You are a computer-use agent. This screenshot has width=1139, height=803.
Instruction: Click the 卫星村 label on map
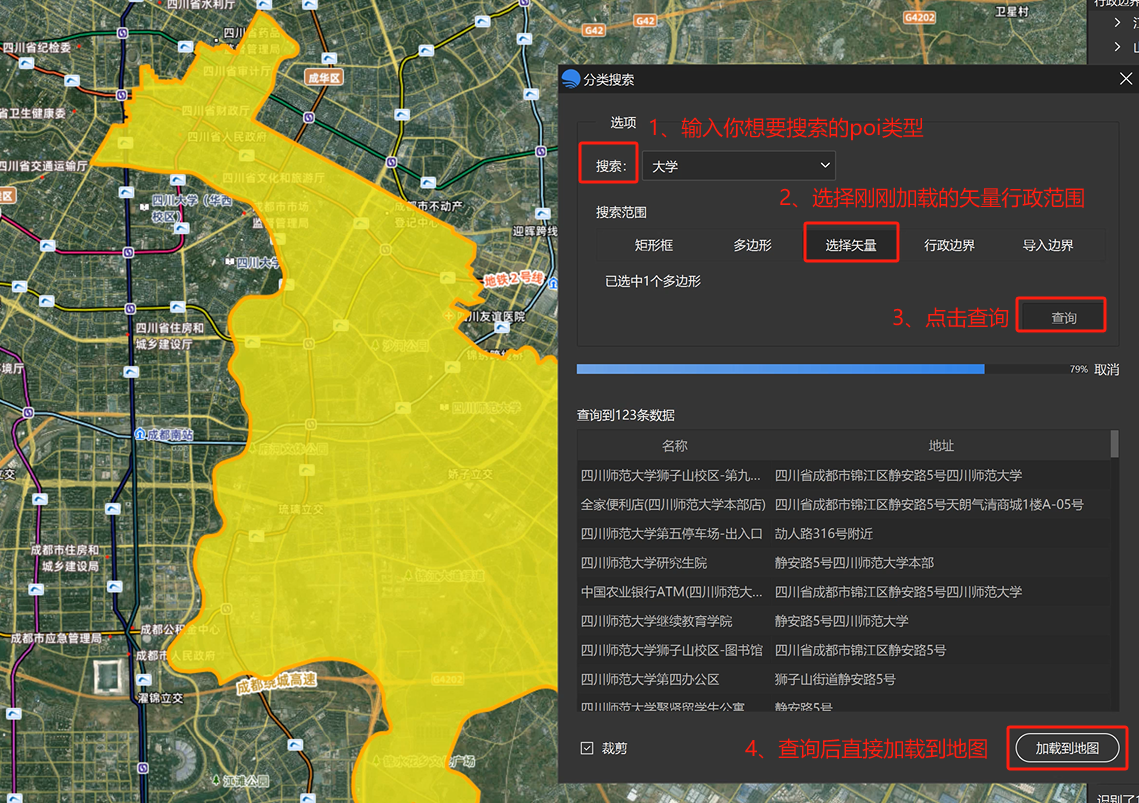1012,12
